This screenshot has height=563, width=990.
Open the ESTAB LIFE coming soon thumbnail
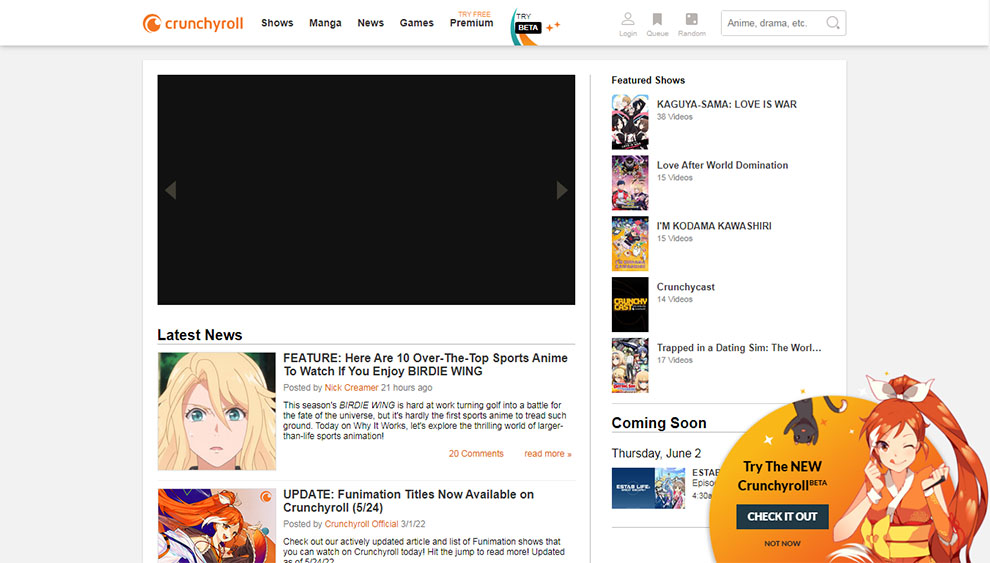648,488
